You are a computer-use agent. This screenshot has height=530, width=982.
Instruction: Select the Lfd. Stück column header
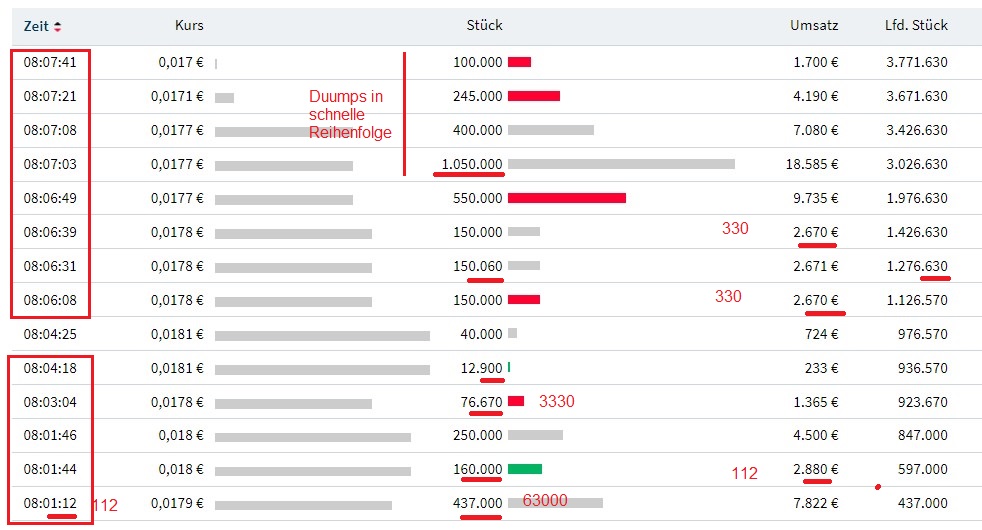pyautogui.click(x=916, y=26)
